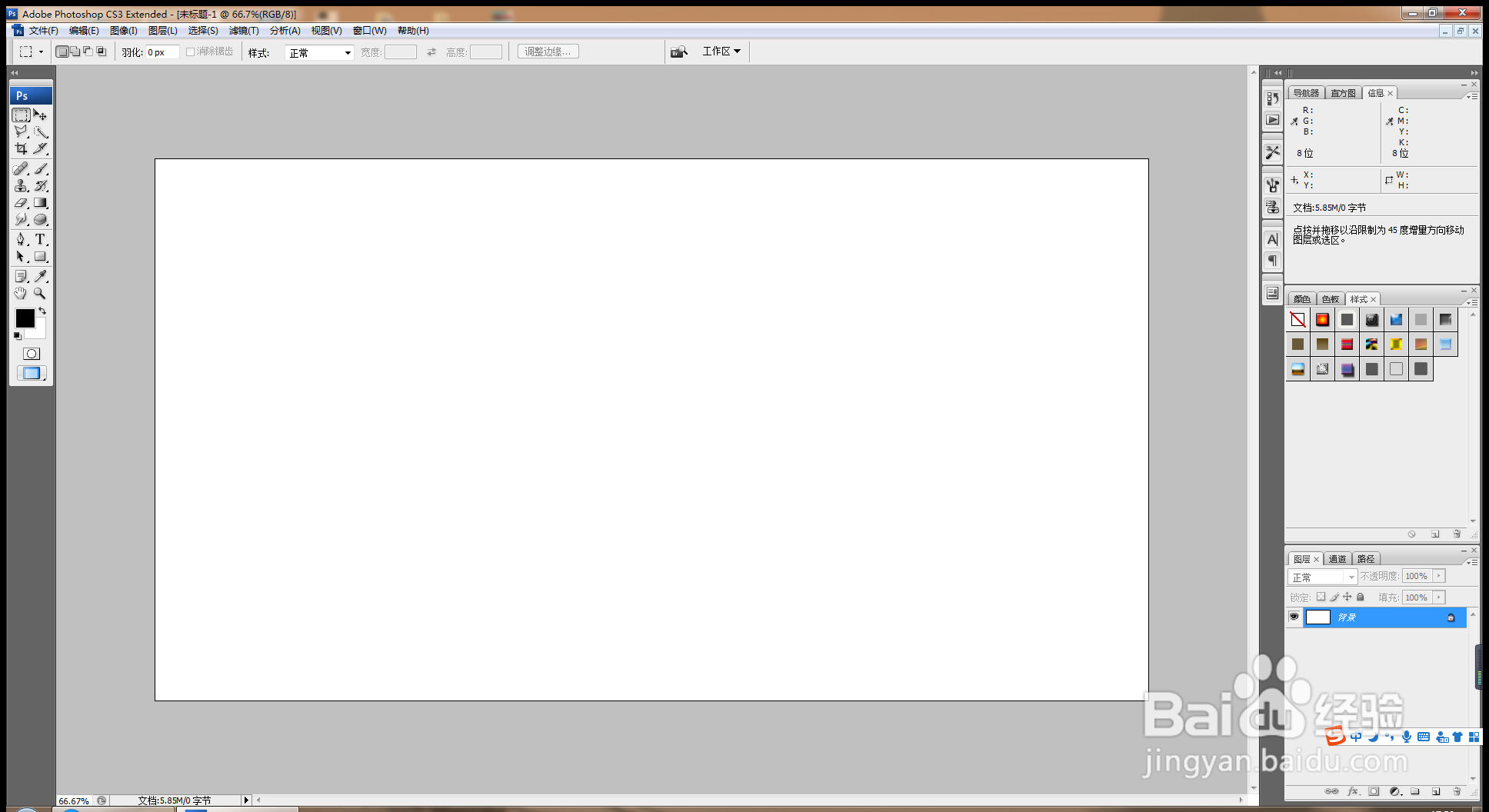Select the Pen tool
The image size is (1489, 812).
tap(21, 239)
